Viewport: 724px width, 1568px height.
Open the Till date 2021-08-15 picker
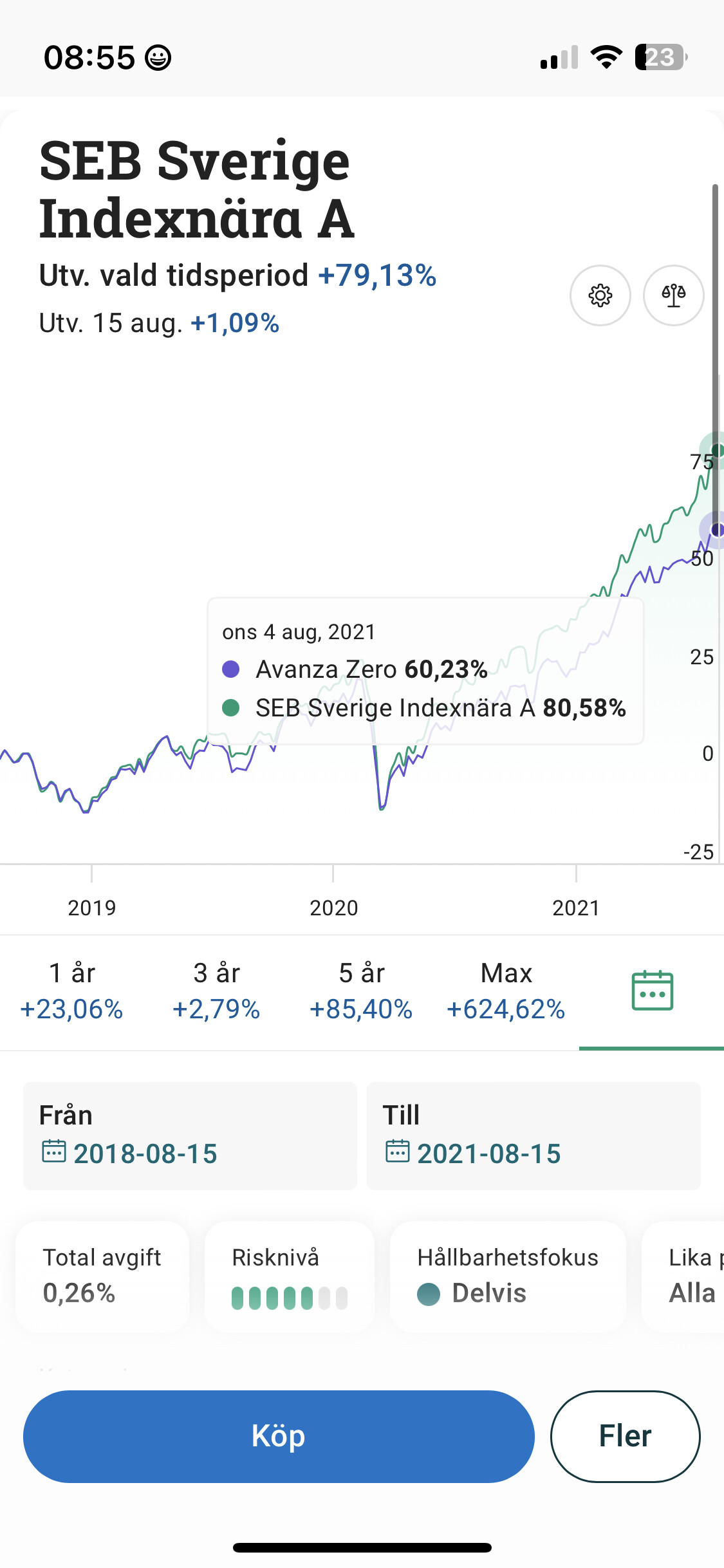point(489,1153)
